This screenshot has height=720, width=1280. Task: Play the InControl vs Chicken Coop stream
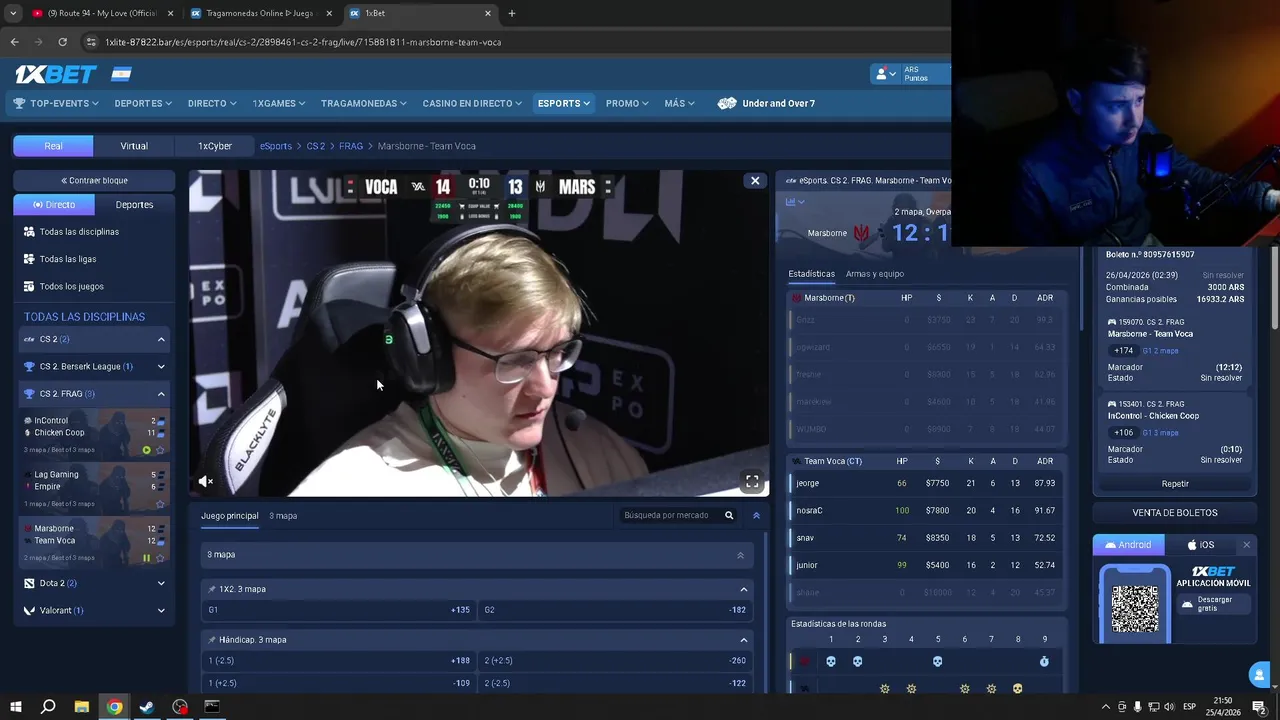click(x=147, y=450)
